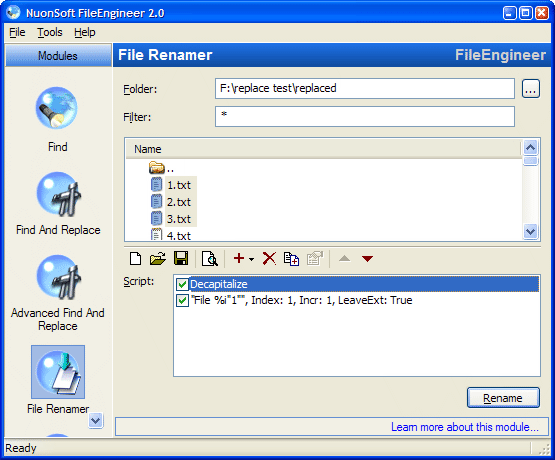
Task: Save the script with floppy disk icon
Action: (x=181, y=259)
